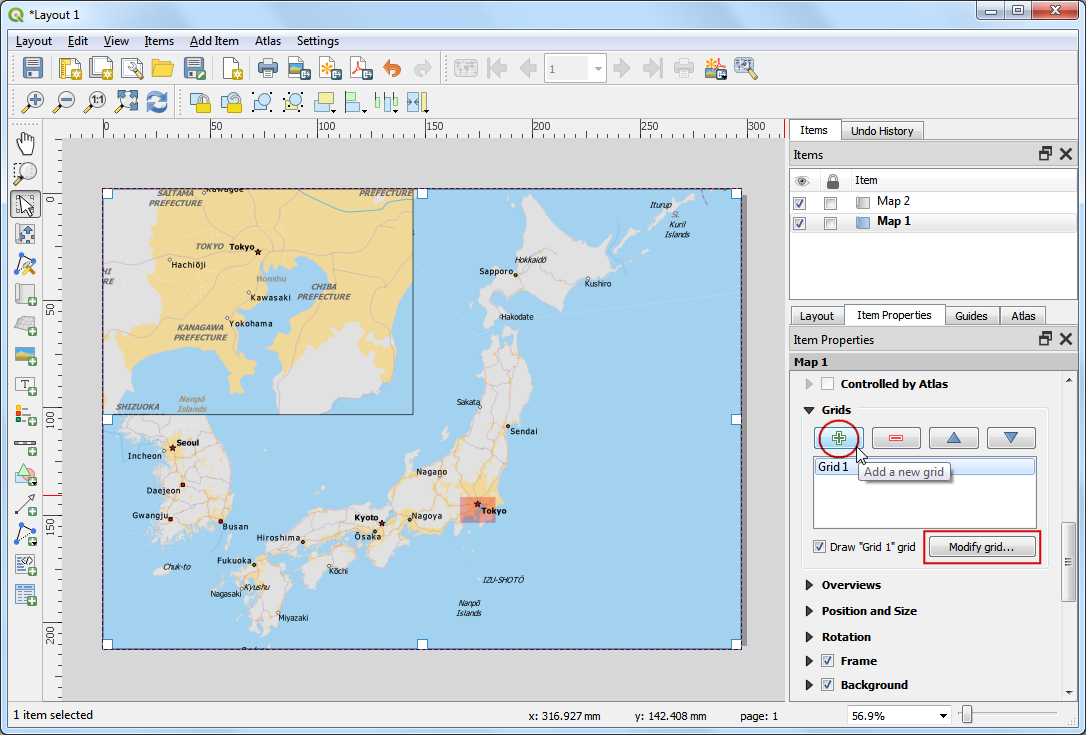
Task: Collapse the Grids section
Action: pyautogui.click(x=809, y=410)
